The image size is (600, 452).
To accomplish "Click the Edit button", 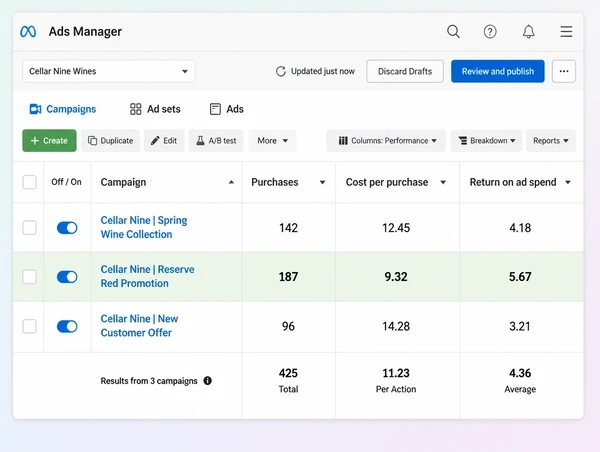I will point(164,141).
